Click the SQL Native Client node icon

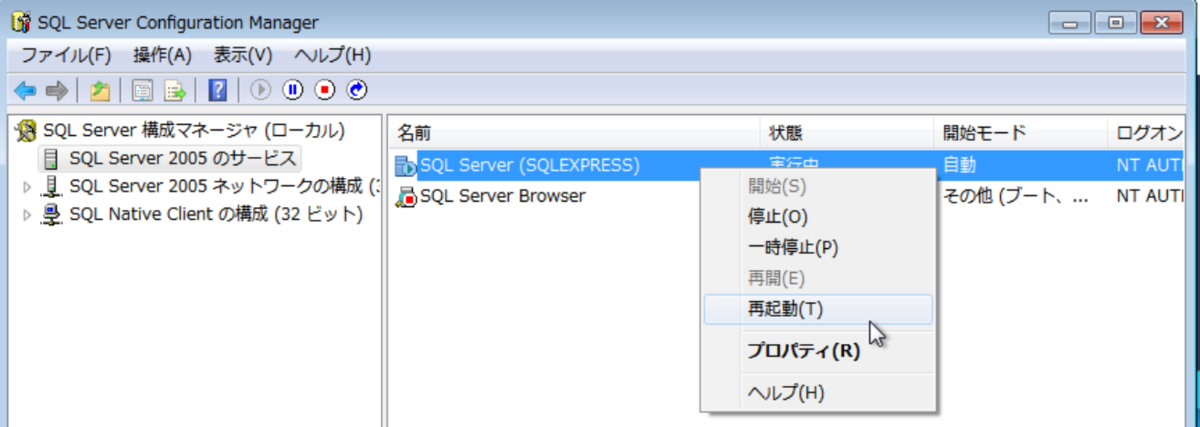(53, 214)
